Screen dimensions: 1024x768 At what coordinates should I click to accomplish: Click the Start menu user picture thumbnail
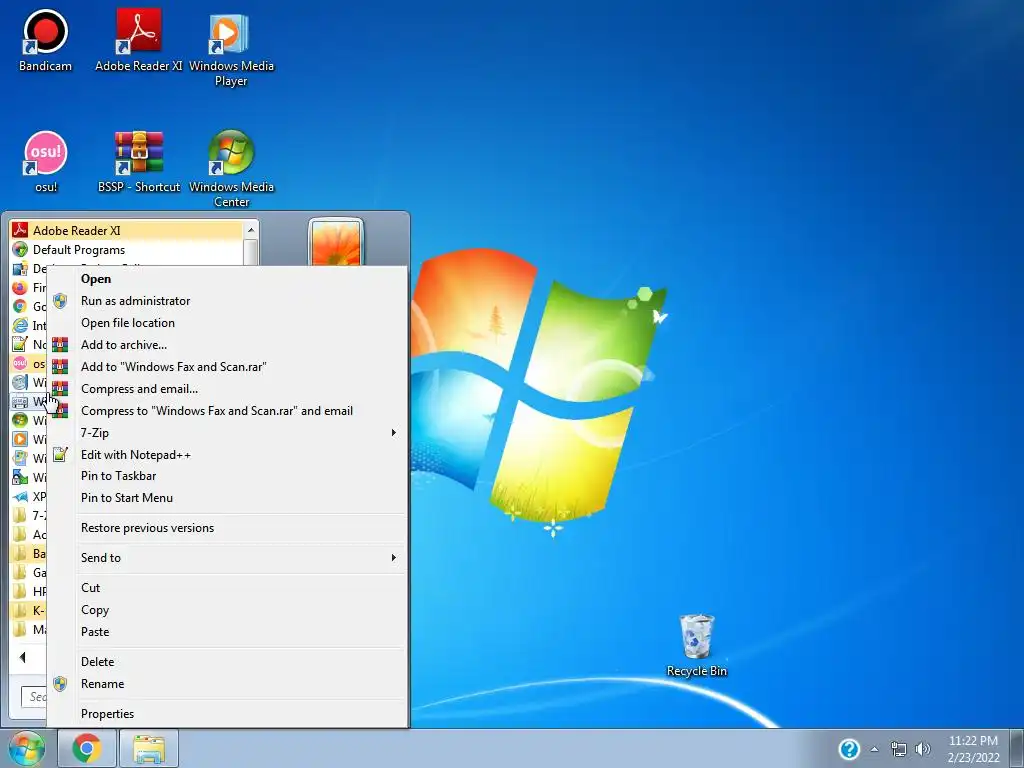[336, 242]
